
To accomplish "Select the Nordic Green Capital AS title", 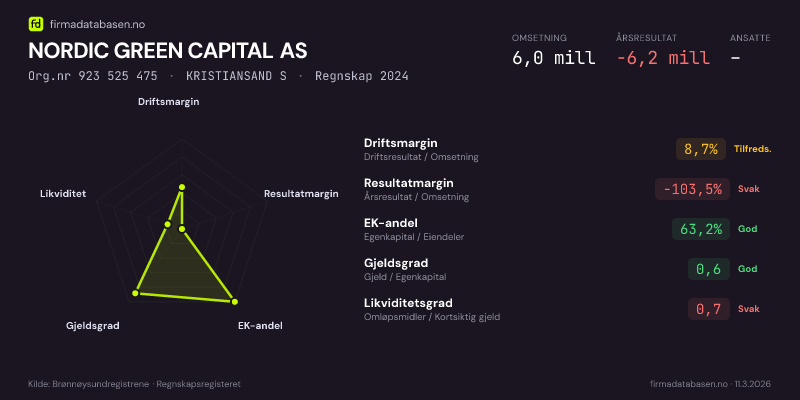I will (x=168, y=50).
